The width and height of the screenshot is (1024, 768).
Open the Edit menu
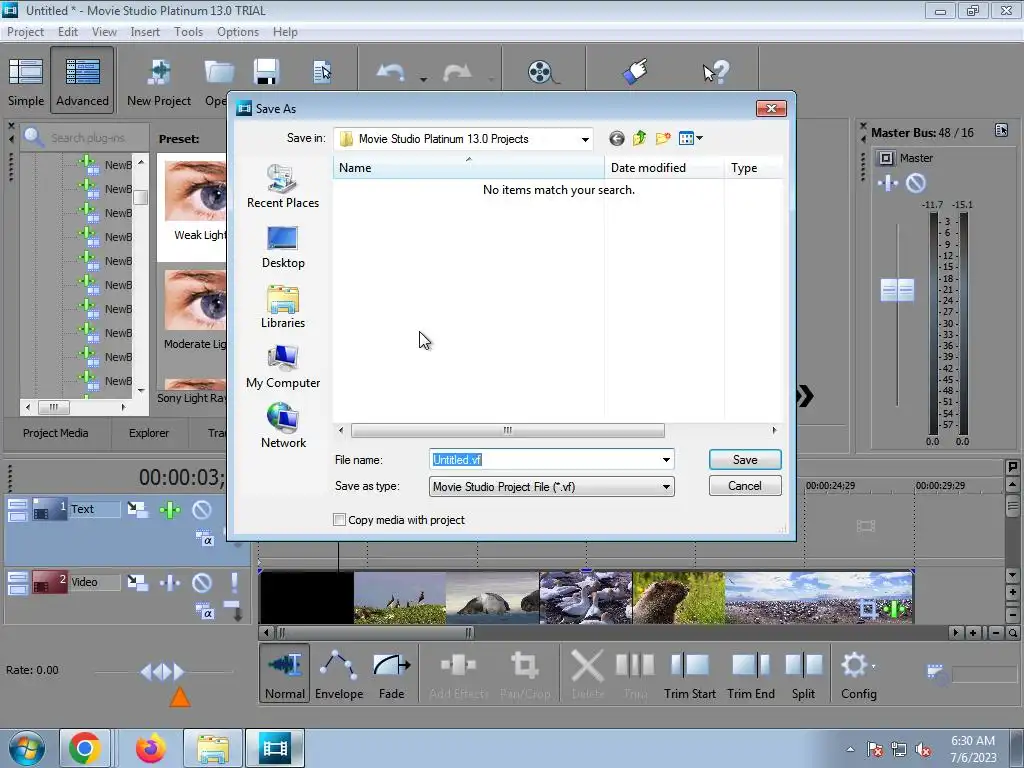[x=67, y=32]
